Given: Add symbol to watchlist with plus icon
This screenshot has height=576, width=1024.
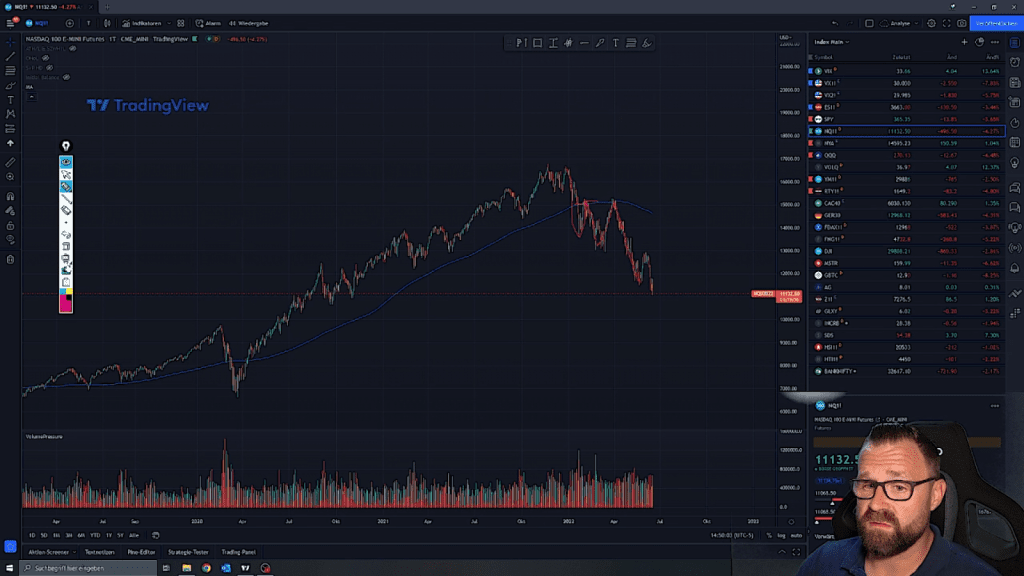Looking at the screenshot, I should click(x=964, y=42).
